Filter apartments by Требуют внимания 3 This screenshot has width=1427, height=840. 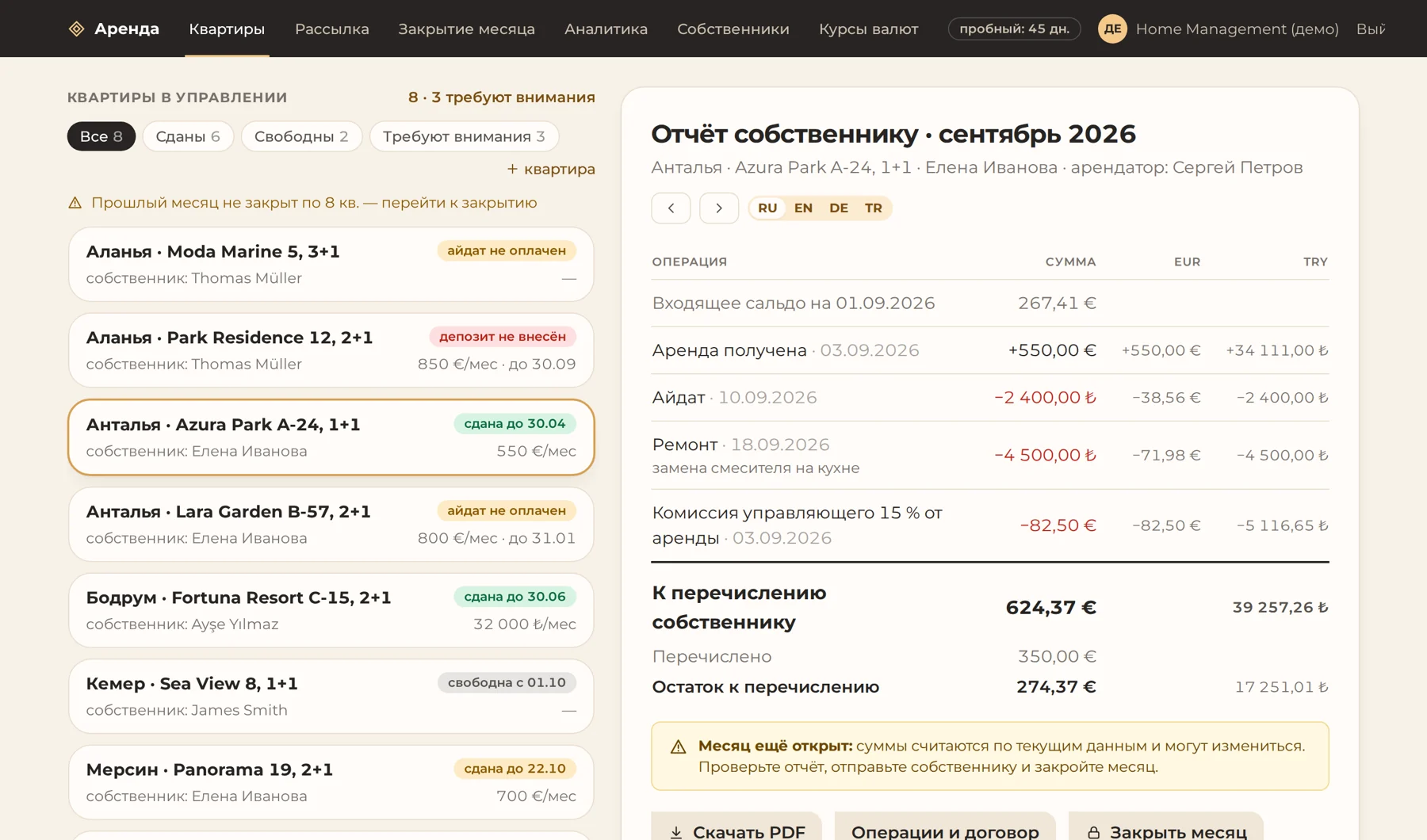tap(464, 136)
